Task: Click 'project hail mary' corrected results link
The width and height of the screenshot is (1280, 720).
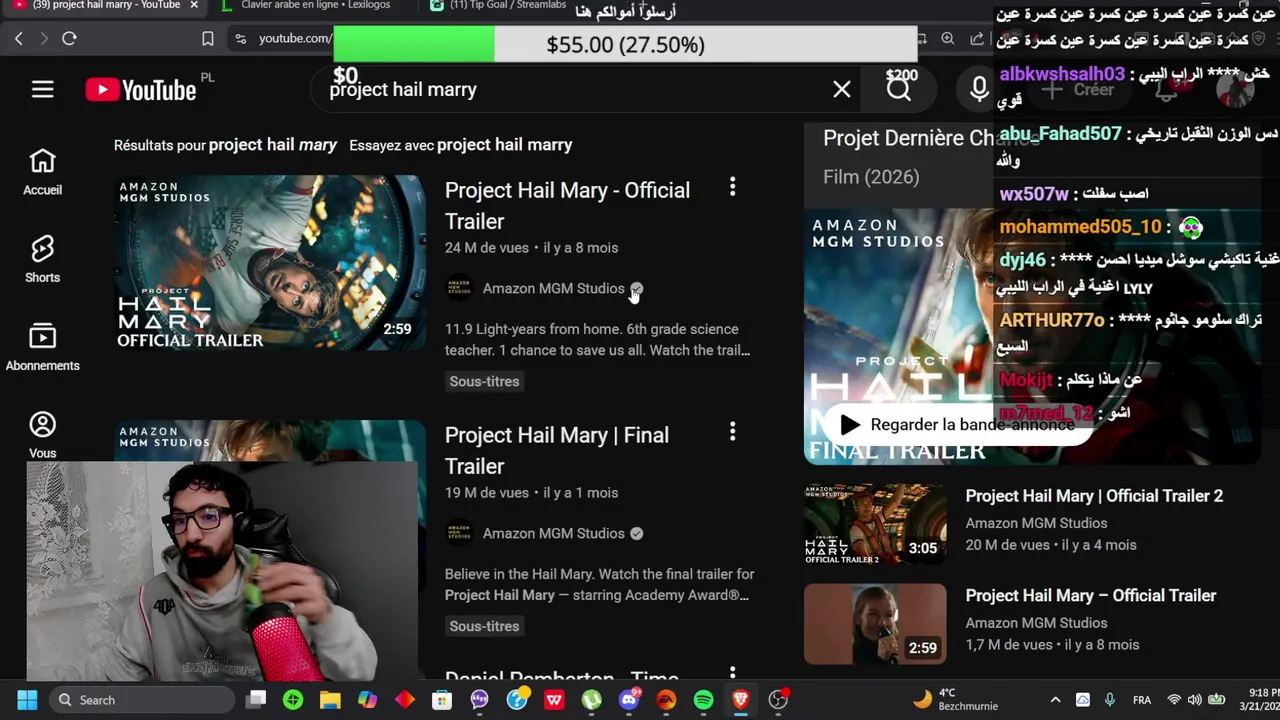Action: pyautogui.click(x=273, y=145)
